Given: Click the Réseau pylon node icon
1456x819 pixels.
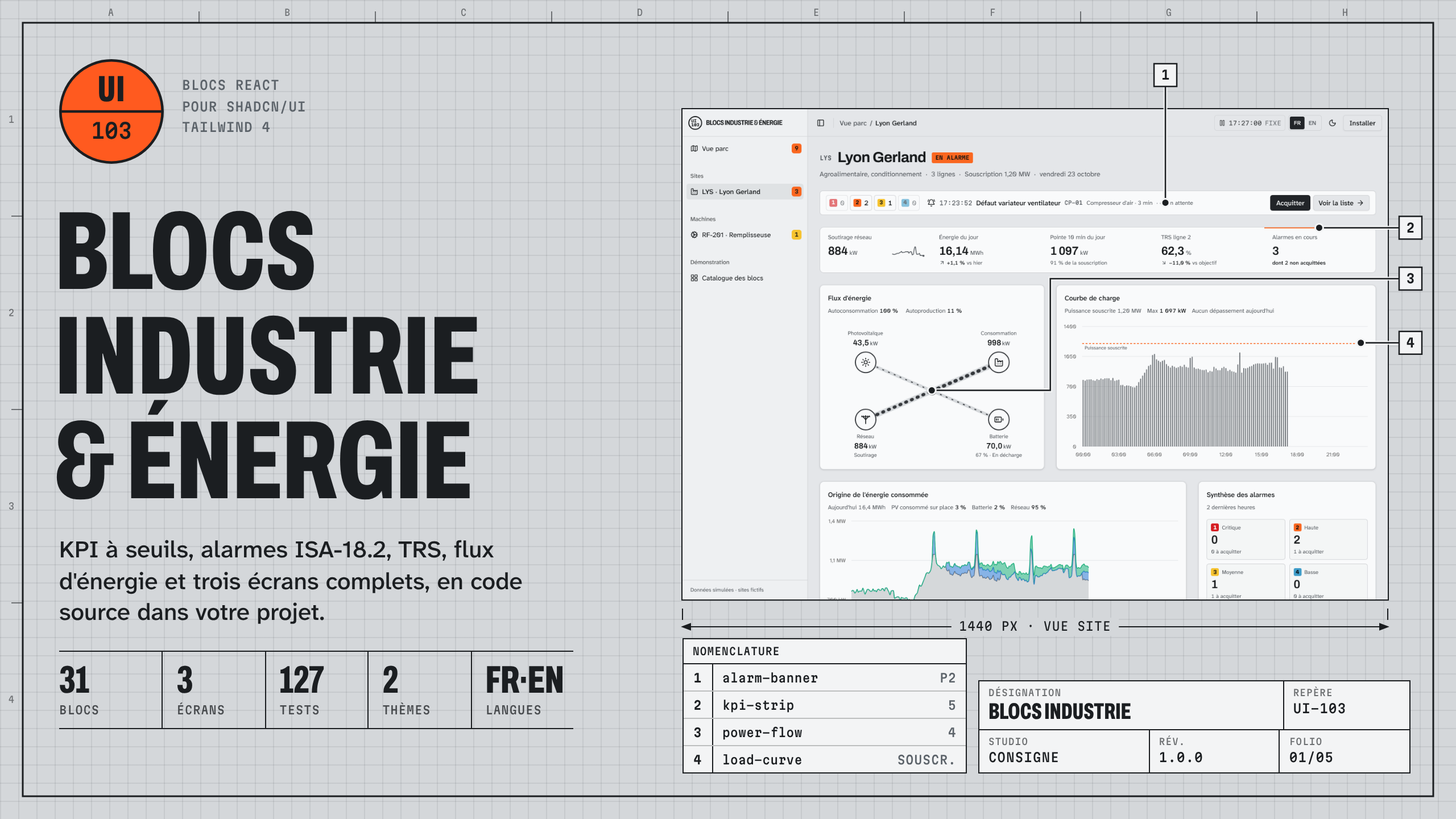Looking at the screenshot, I should tap(866, 420).
